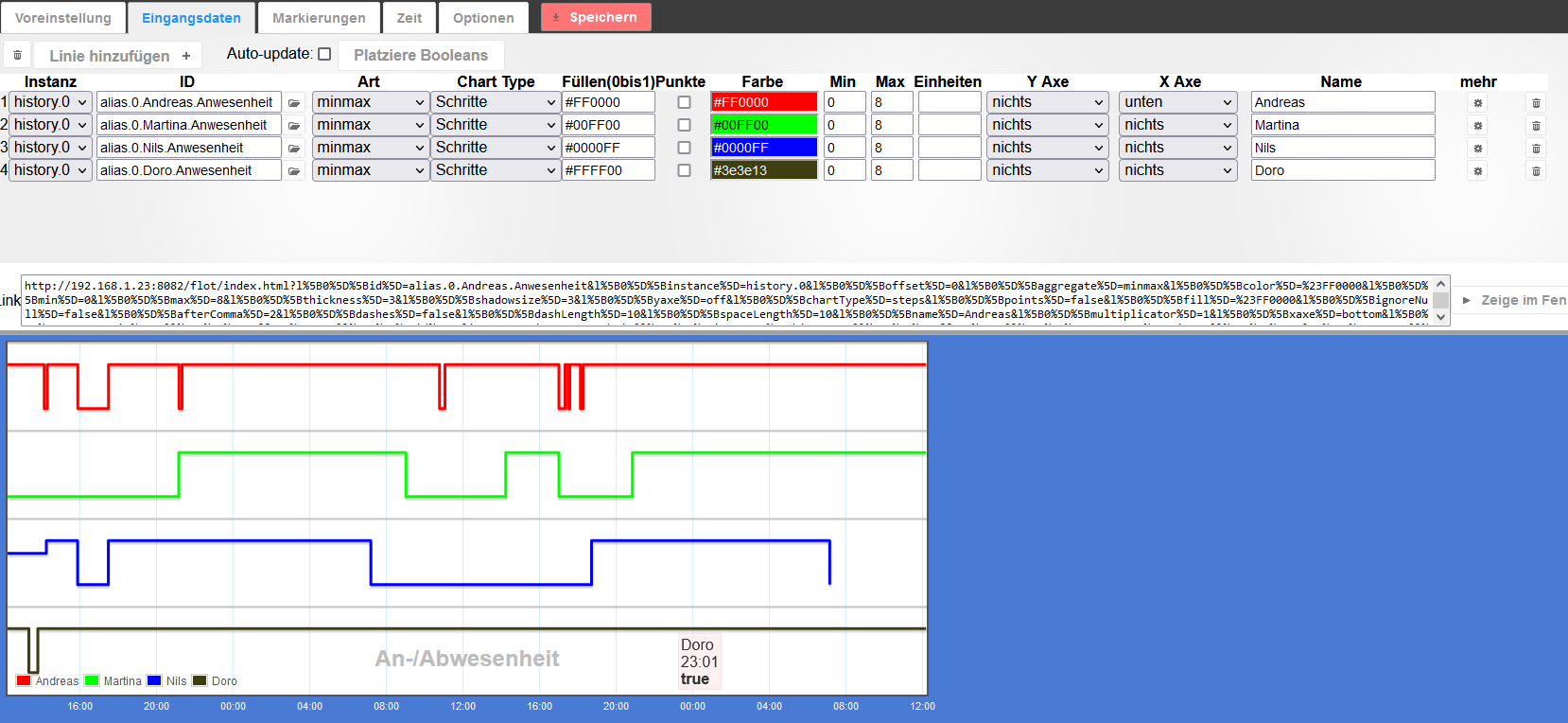Click the Name field containing Doro
This screenshot has width=1568, height=723.
coord(1343,170)
